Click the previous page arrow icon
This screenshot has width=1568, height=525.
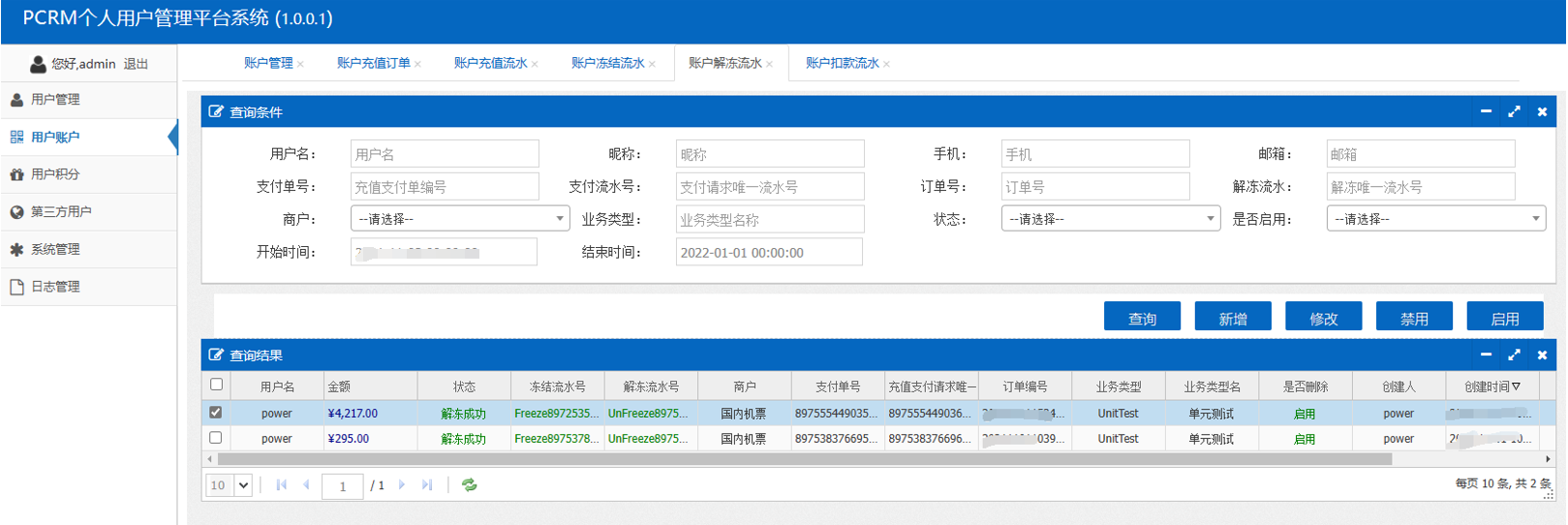click(306, 485)
